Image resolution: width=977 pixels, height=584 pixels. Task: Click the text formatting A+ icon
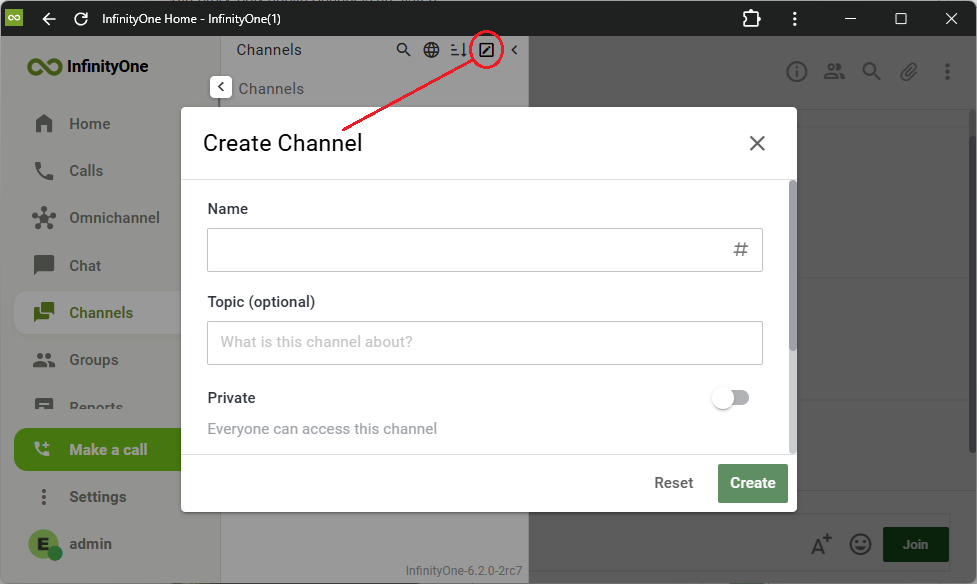click(x=821, y=544)
